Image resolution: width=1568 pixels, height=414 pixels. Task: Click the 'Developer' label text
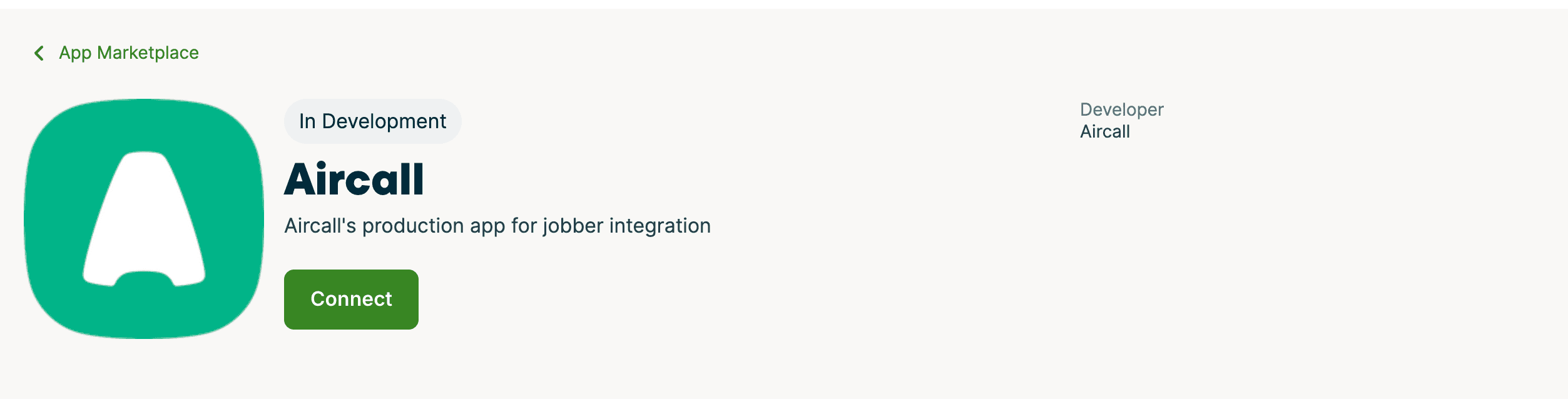coord(1122,109)
